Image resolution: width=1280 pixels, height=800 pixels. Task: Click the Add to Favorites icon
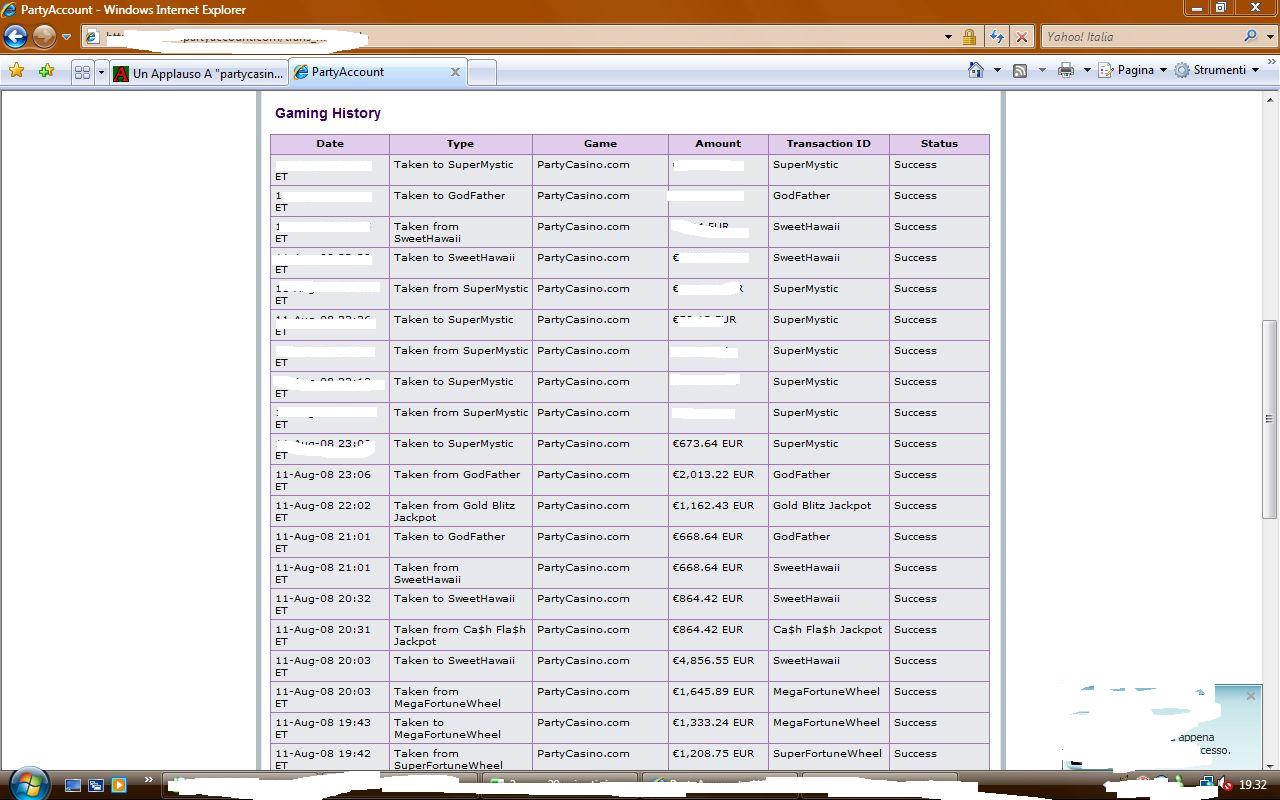point(46,71)
